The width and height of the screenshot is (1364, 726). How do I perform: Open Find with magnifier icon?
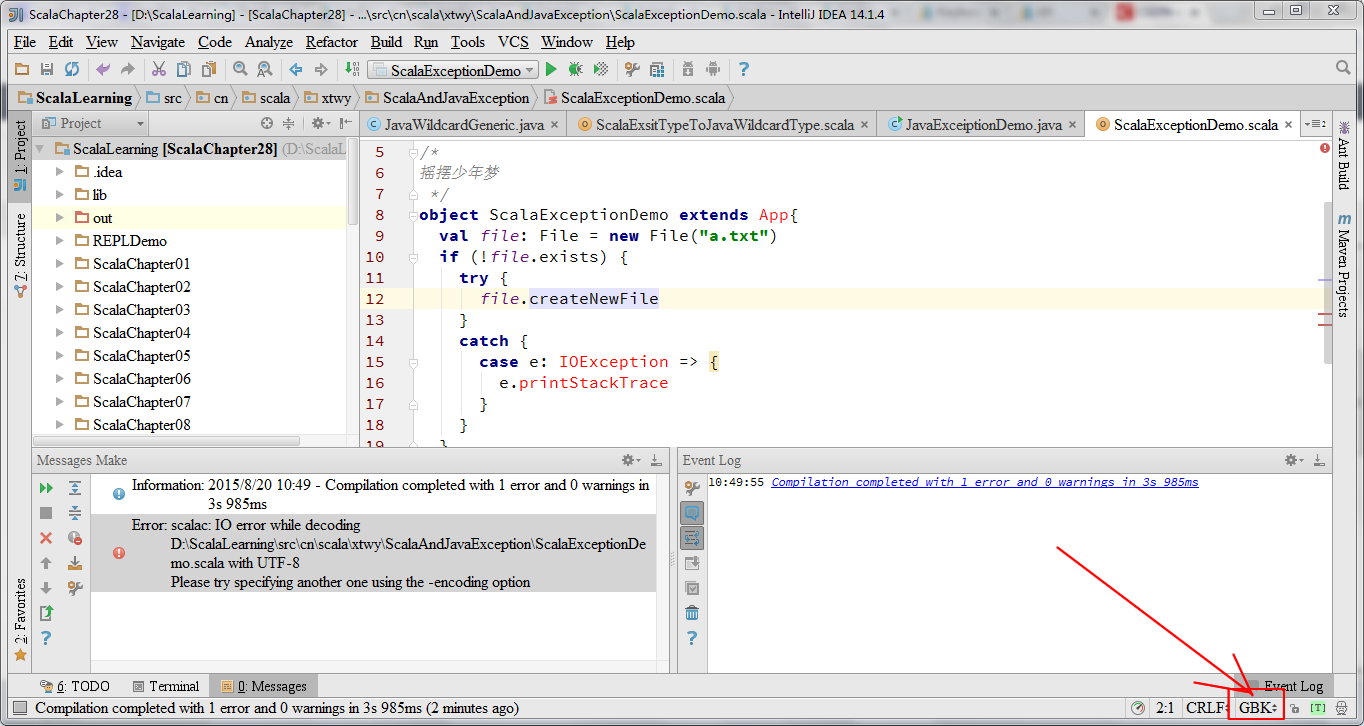coord(240,69)
